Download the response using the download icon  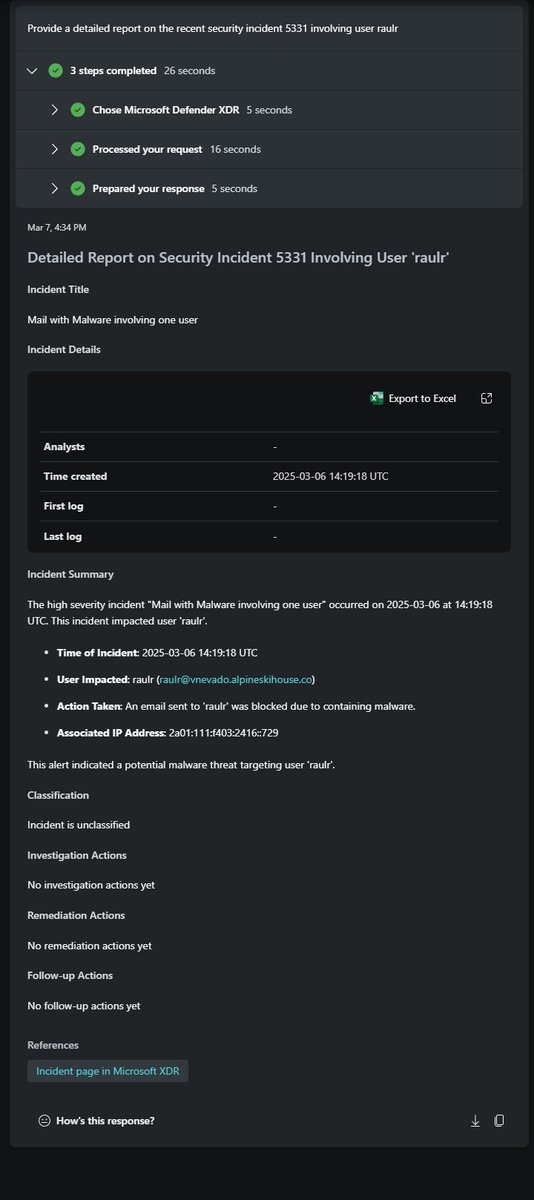pyautogui.click(x=475, y=1121)
